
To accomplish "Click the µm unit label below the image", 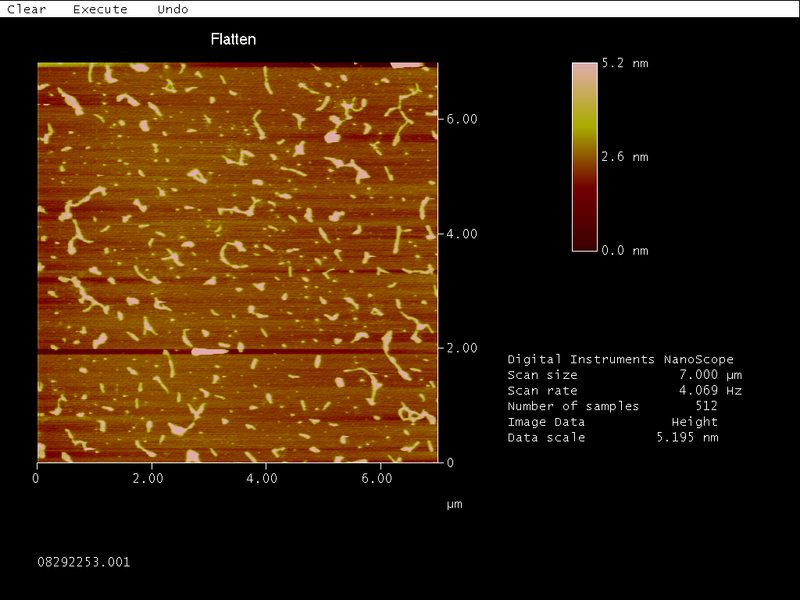I will [455, 504].
